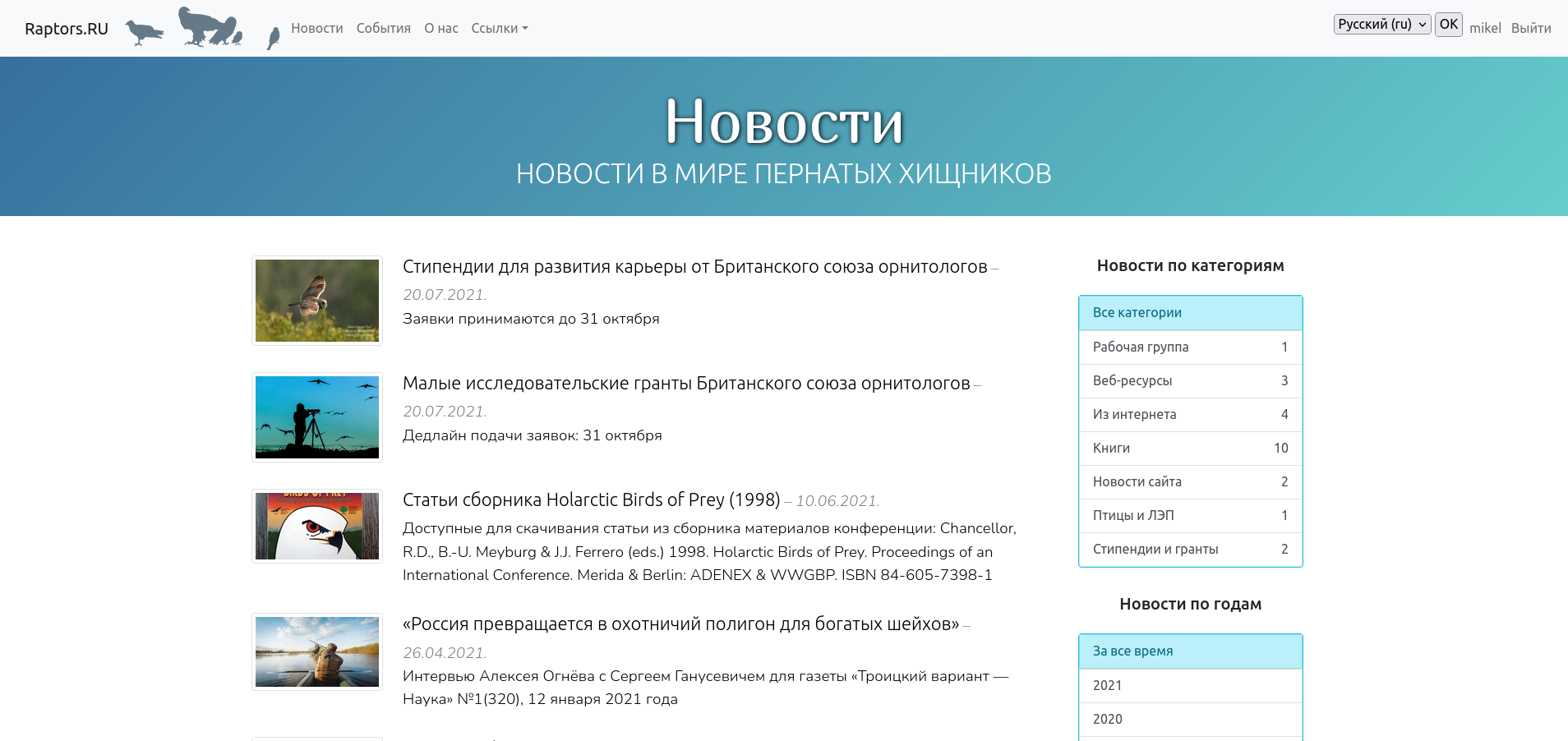Click the small perched bird icon
This screenshot has width=1568, height=741.
pyautogui.click(x=274, y=37)
